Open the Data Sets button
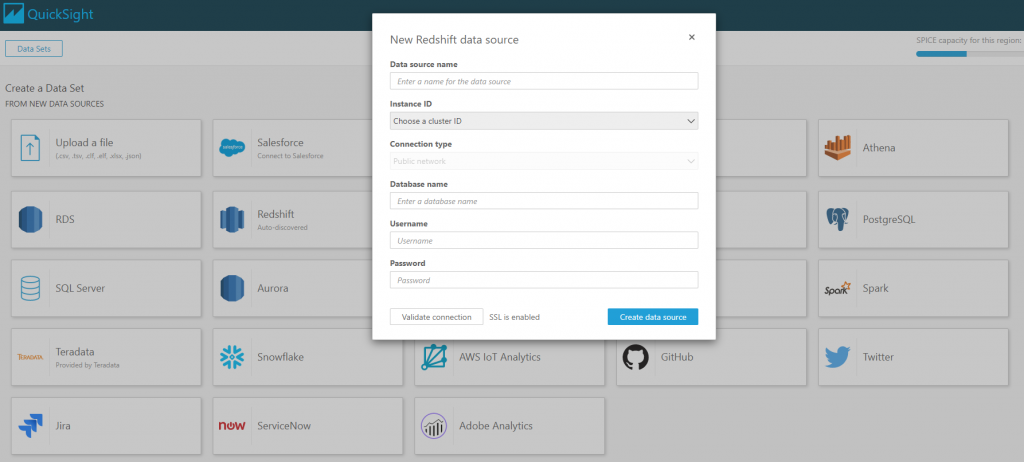The height and width of the screenshot is (462, 1024). (34, 48)
